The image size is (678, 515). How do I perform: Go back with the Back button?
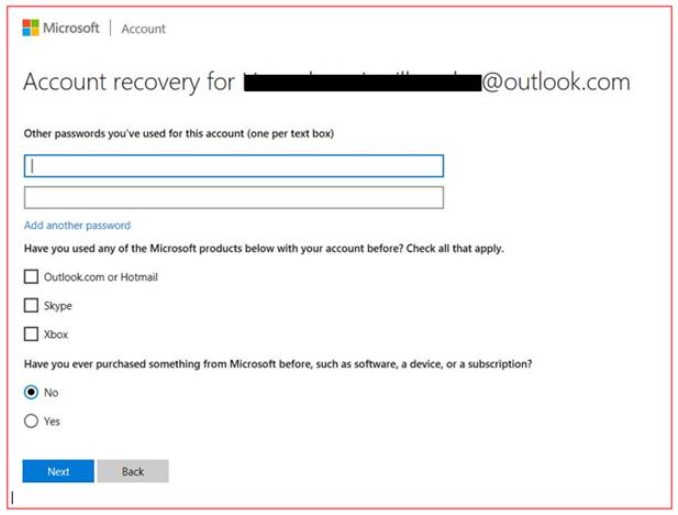pos(133,471)
